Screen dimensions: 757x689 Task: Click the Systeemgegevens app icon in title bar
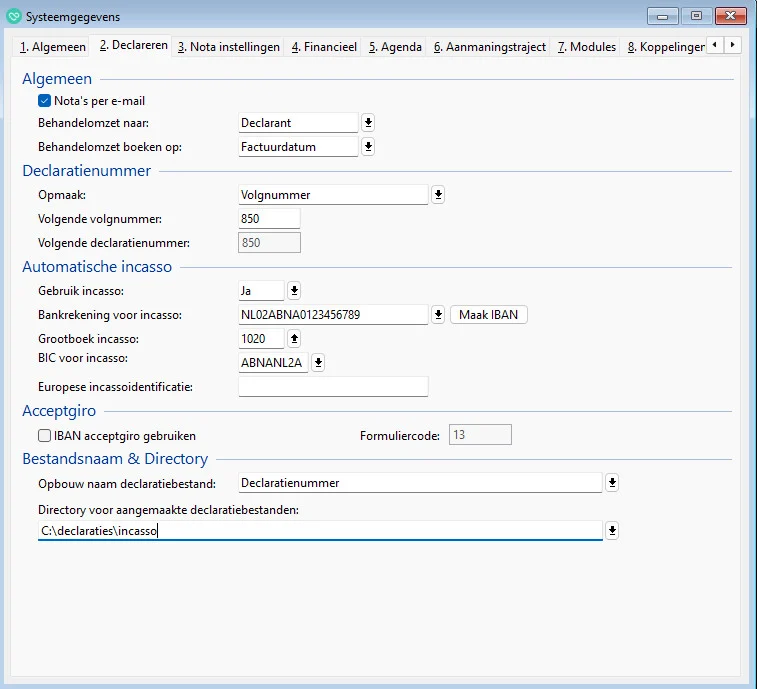point(15,15)
